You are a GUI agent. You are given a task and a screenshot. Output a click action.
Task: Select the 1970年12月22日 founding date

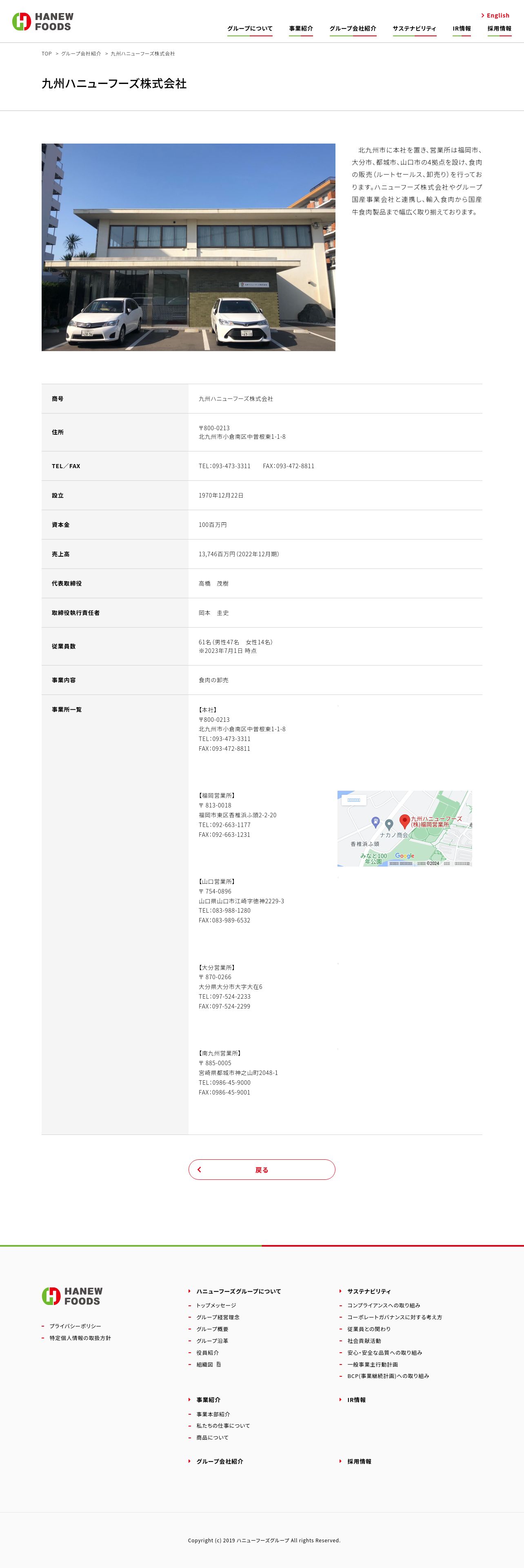(x=221, y=495)
